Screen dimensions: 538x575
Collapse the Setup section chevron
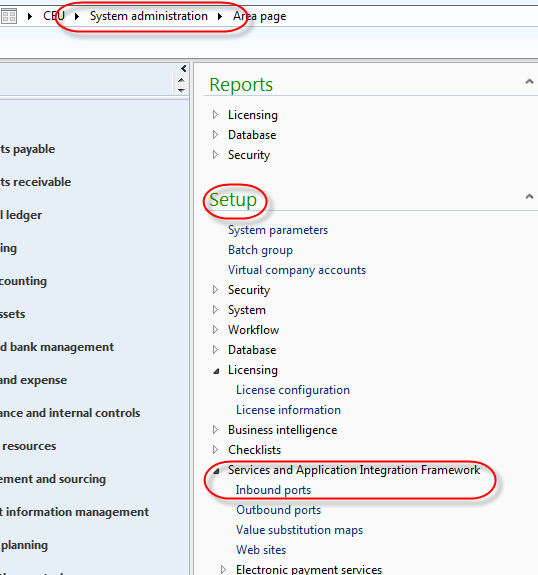pyautogui.click(x=529, y=196)
